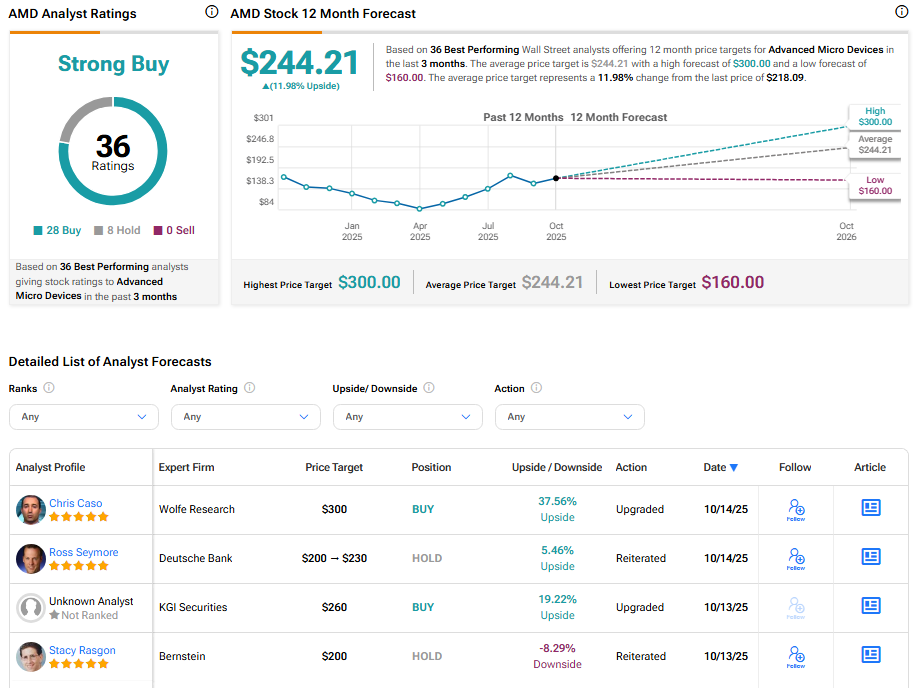The width and height of the screenshot is (917, 688).
Task: Open article for KGI Securities rating
Action: coord(870,606)
